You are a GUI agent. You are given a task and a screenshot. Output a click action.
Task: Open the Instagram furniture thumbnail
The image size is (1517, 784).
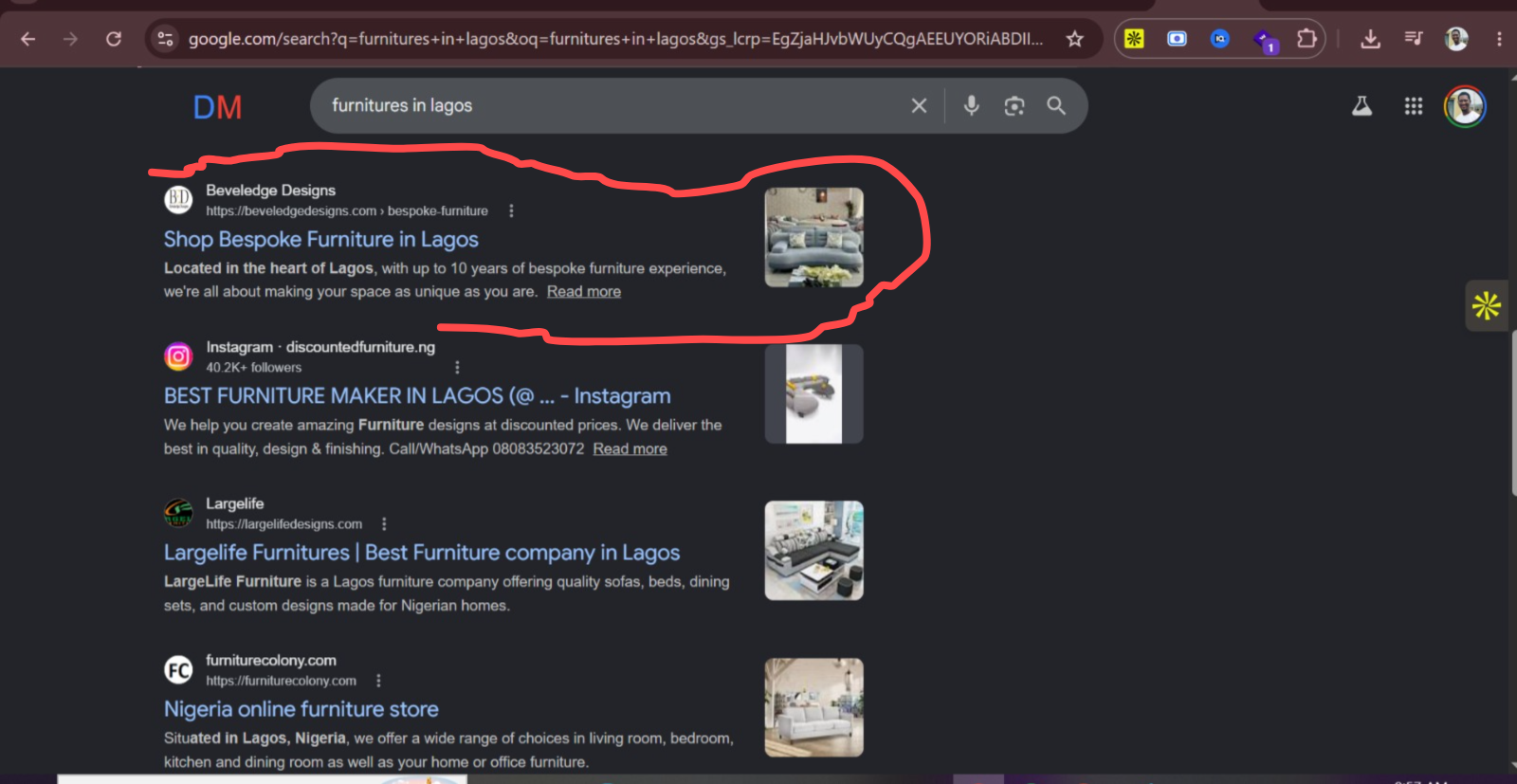click(814, 394)
